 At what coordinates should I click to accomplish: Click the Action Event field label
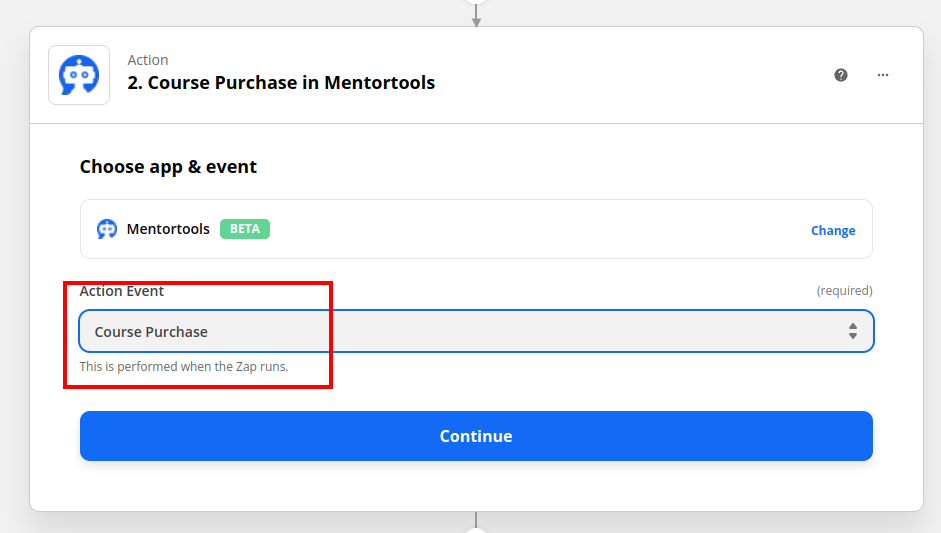122,291
